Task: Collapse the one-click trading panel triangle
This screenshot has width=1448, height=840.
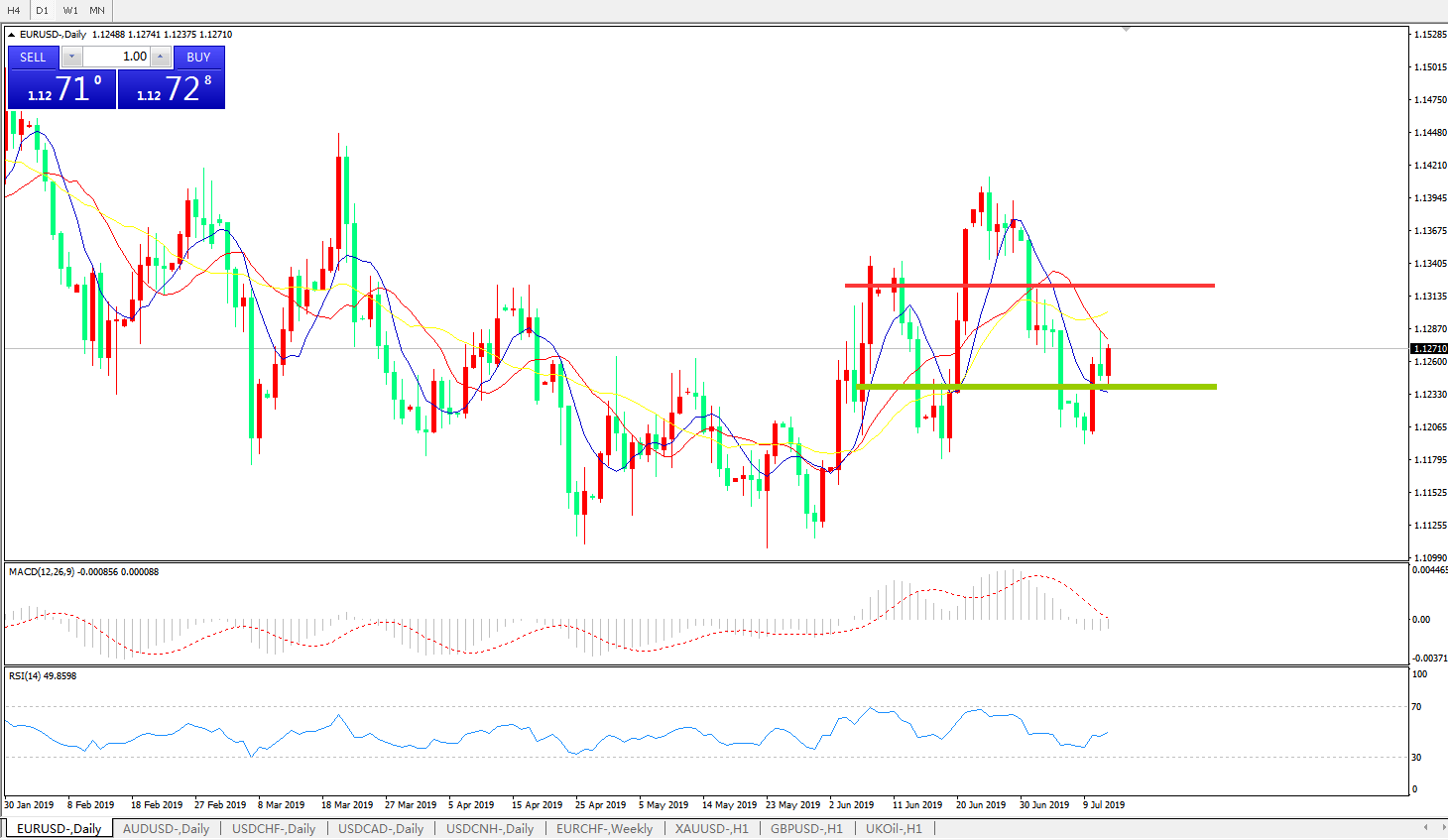Action: coord(12,35)
